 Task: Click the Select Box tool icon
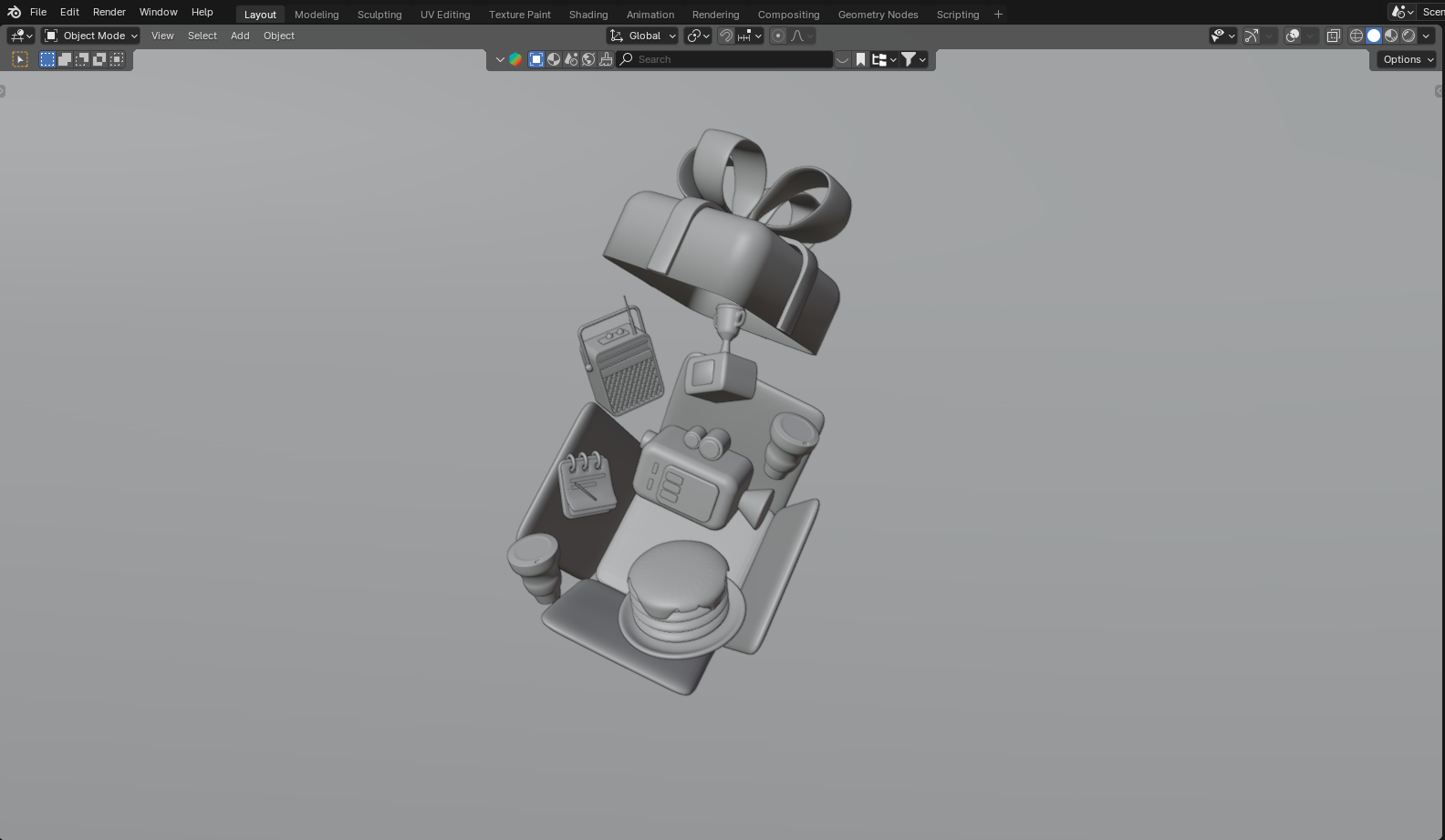20,59
